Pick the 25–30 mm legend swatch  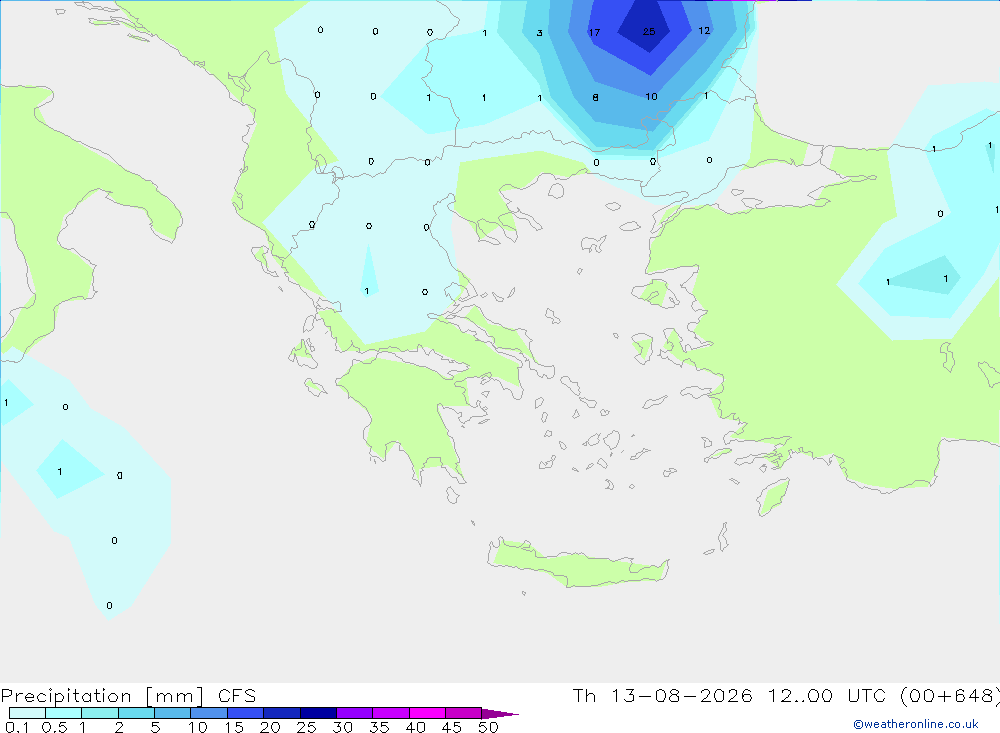318,713
